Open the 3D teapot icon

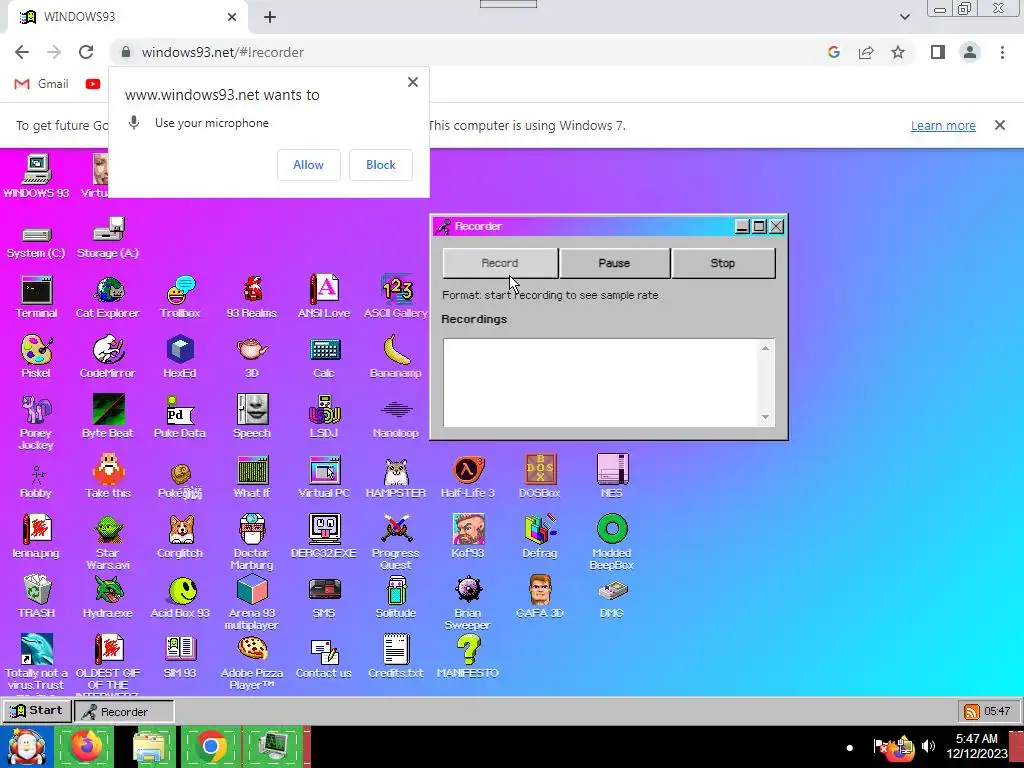click(x=251, y=357)
